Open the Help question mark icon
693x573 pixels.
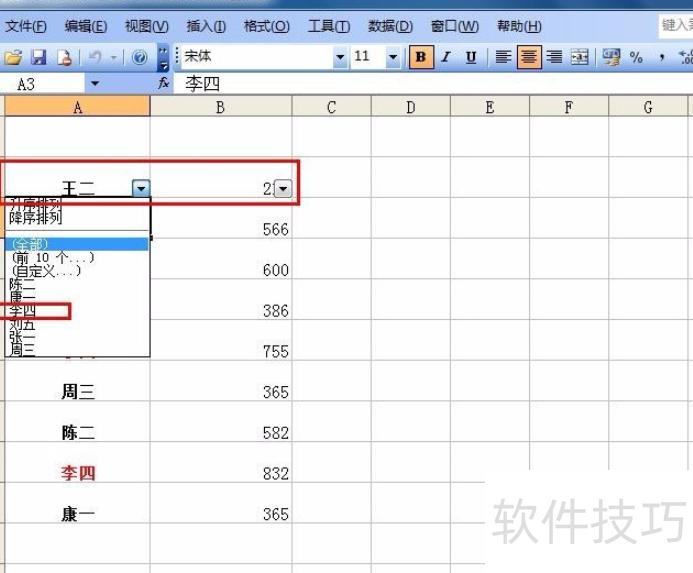point(140,57)
